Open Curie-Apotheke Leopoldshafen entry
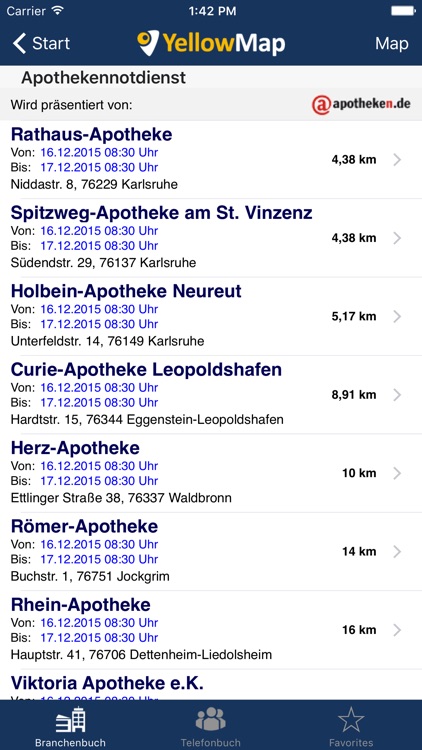Screen dimensions: 422x750 click(211, 395)
